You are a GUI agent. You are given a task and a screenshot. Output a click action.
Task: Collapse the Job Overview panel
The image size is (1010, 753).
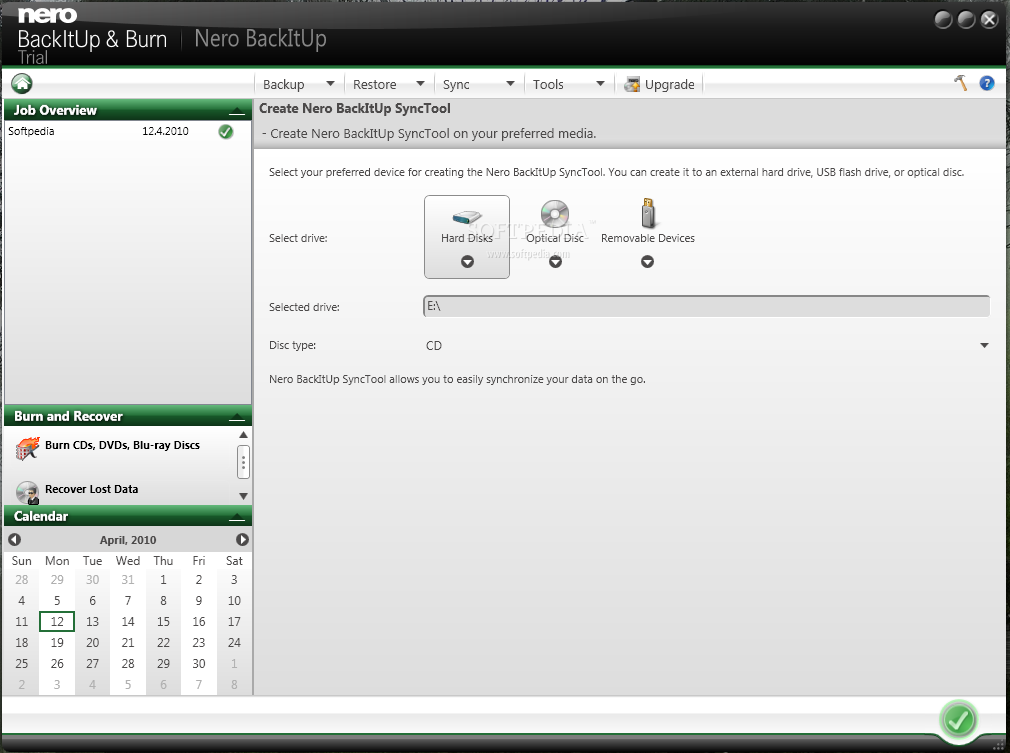pyautogui.click(x=236, y=111)
